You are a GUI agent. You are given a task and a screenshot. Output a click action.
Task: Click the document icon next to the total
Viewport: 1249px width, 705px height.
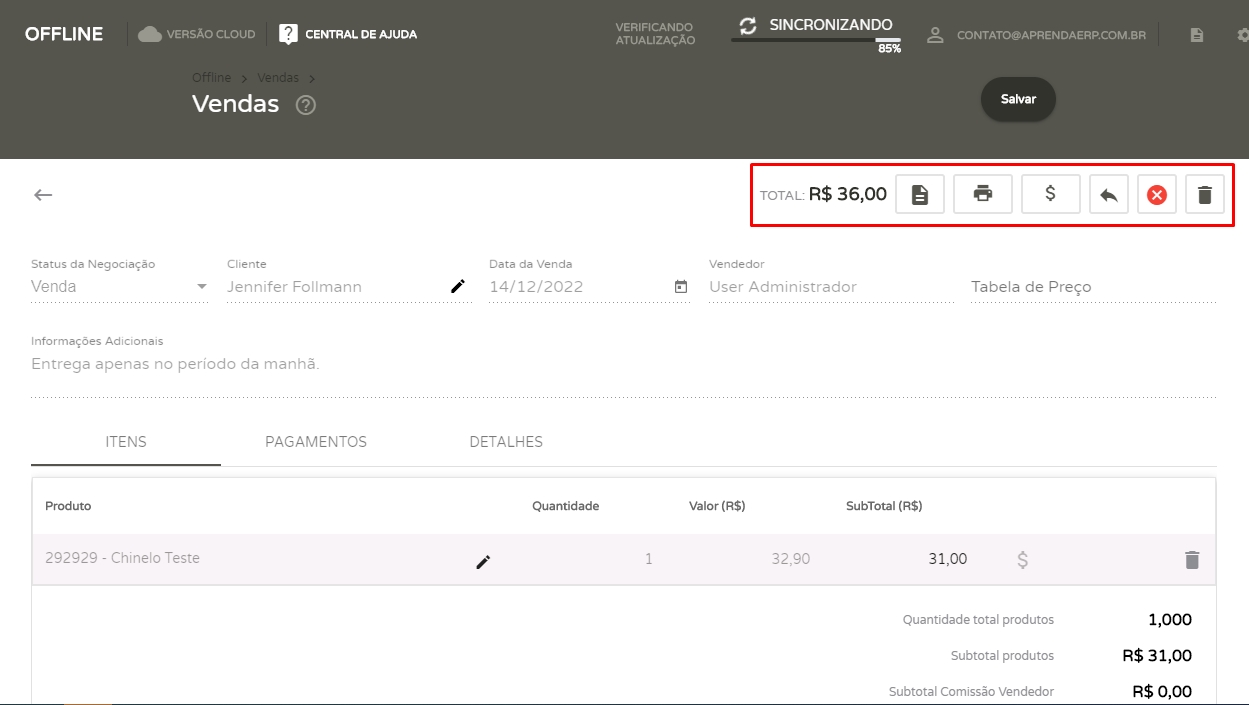(x=920, y=195)
